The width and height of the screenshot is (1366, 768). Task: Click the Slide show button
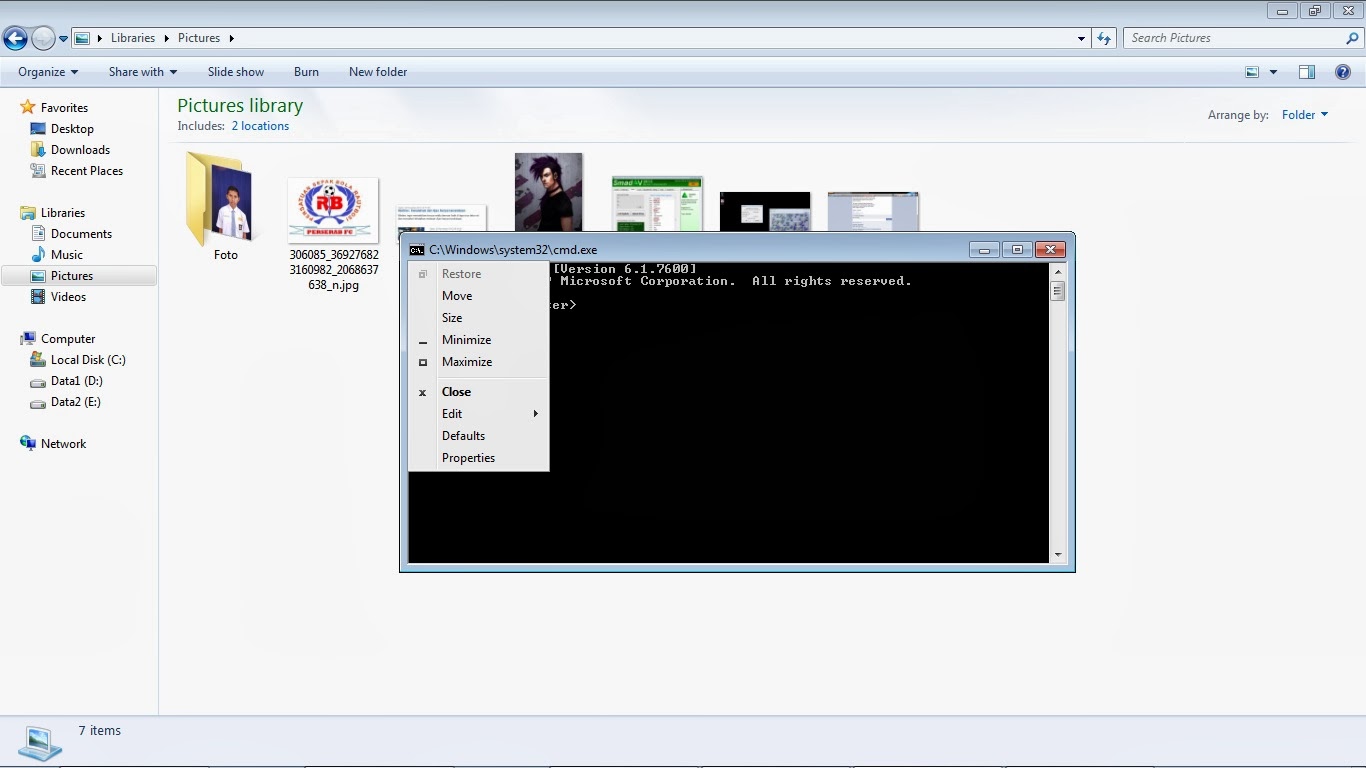click(x=236, y=72)
